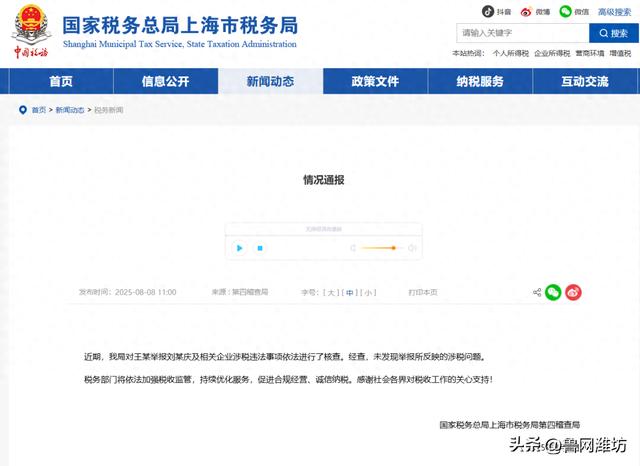Click the blue 搜索 search button
The width and height of the screenshot is (640, 466).
tap(612, 33)
